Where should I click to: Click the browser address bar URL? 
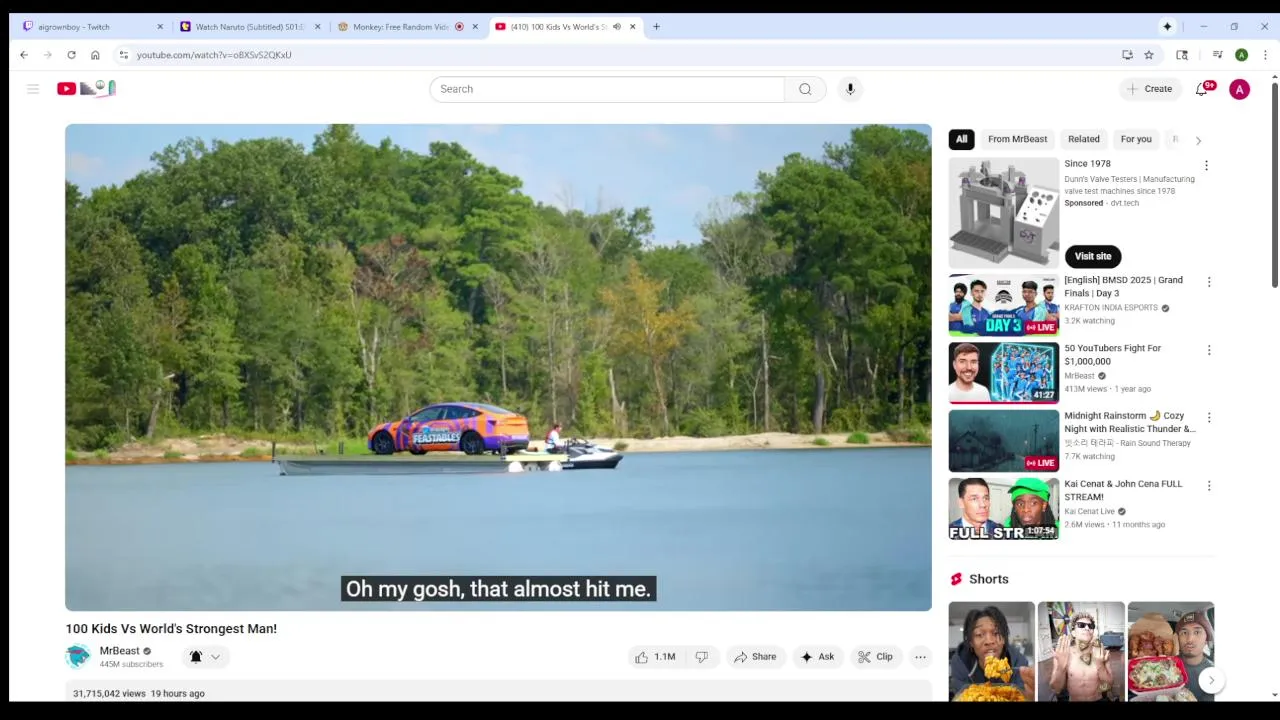click(214, 55)
